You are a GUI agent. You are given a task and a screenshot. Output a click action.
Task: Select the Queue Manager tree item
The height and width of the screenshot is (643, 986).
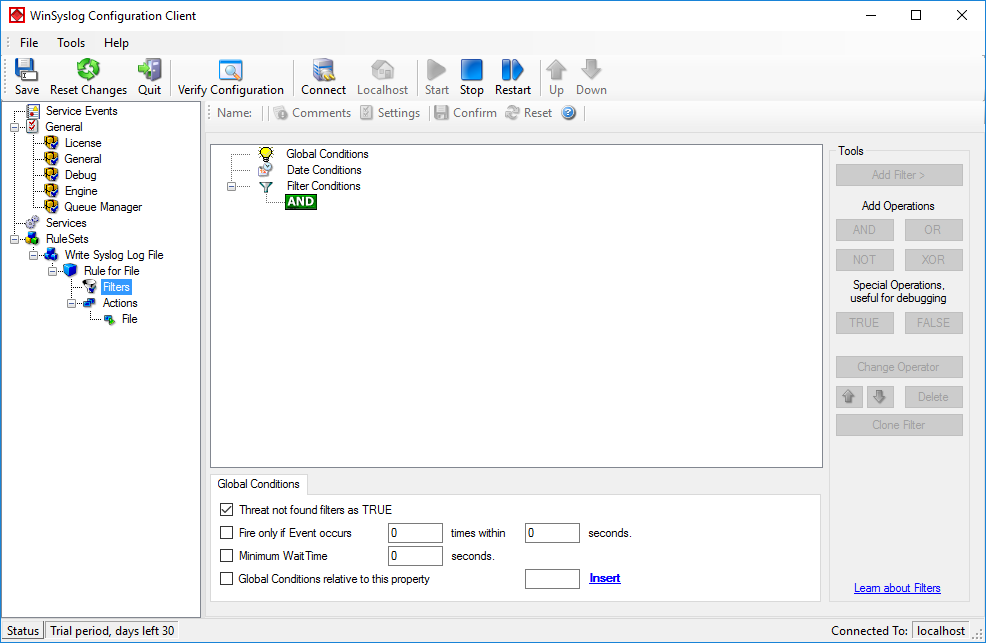click(103, 207)
